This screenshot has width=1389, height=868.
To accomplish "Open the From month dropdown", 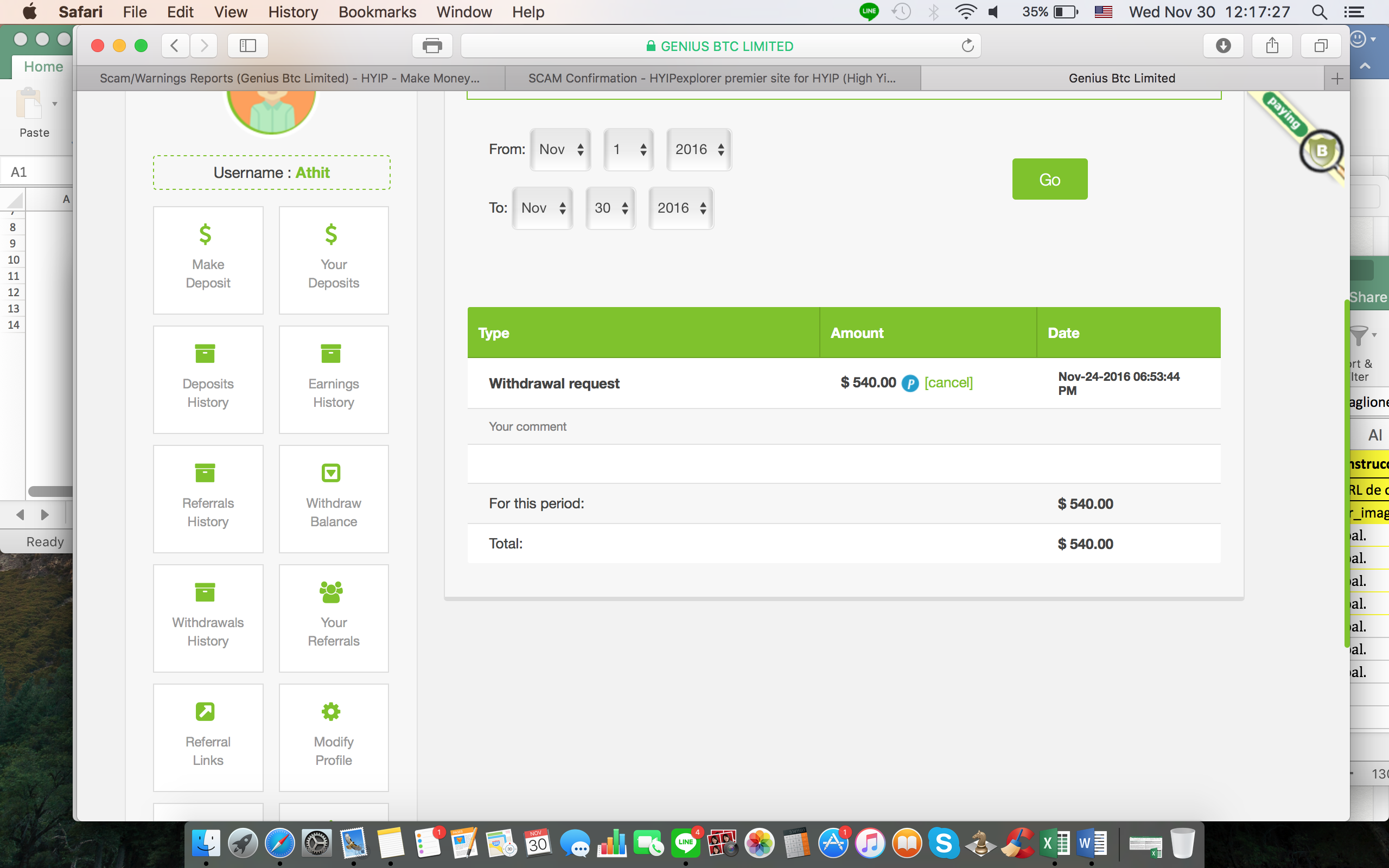I will [561, 150].
